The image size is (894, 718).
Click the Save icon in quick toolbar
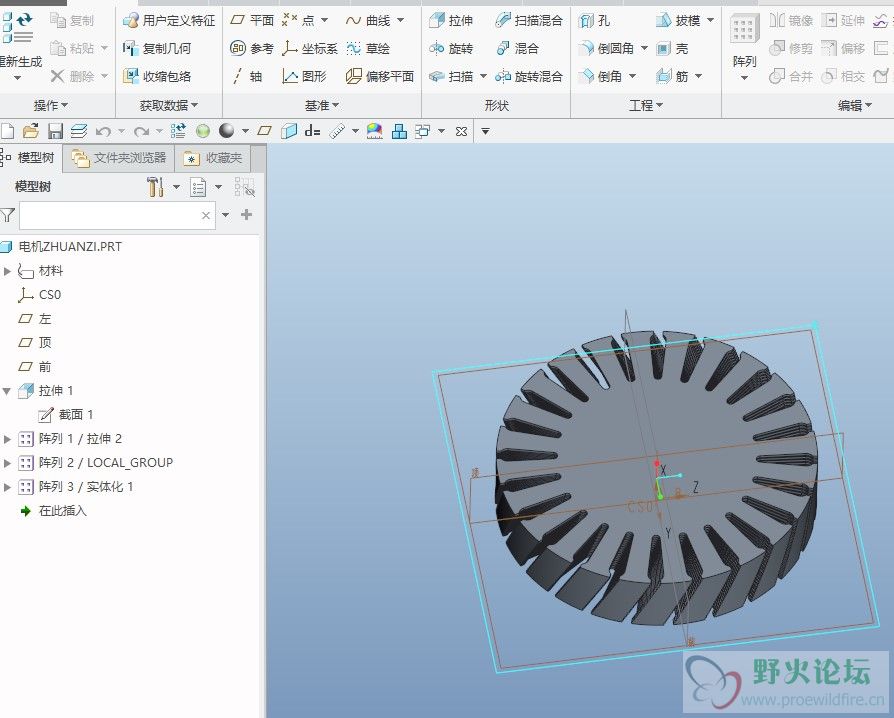(55, 132)
